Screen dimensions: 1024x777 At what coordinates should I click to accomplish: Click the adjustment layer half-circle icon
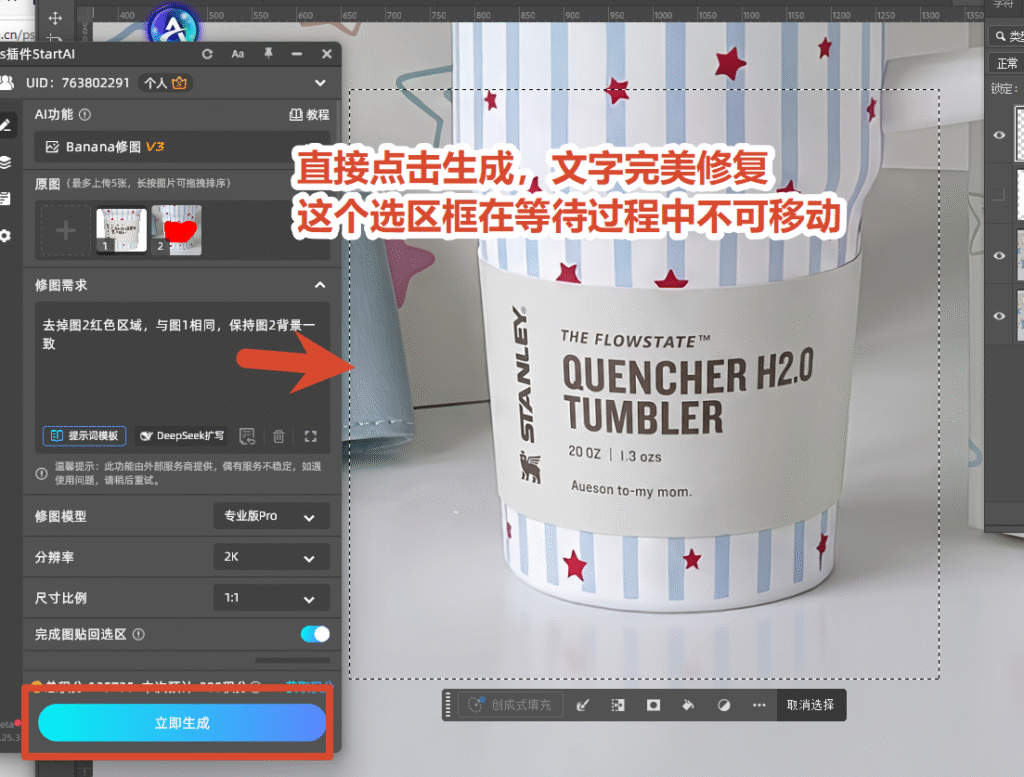[724, 705]
